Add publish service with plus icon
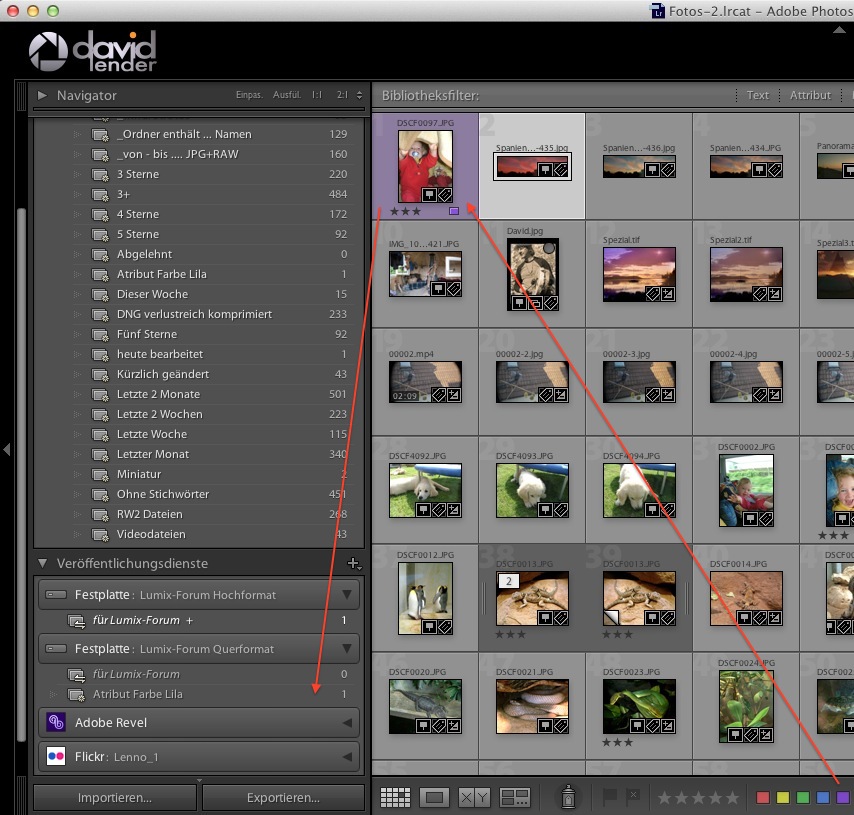Image resolution: width=854 pixels, height=815 pixels. point(352,564)
